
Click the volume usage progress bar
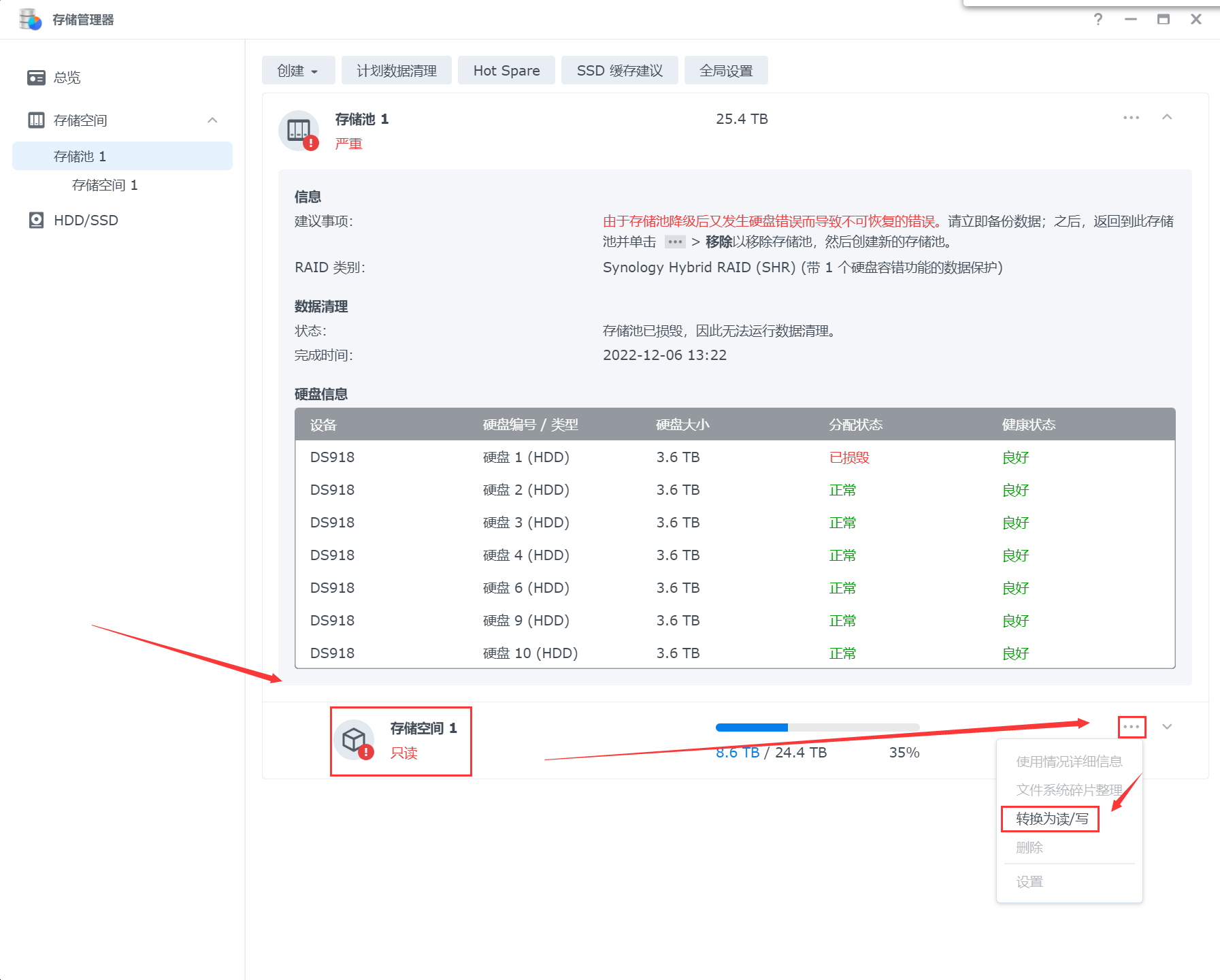[x=817, y=728]
